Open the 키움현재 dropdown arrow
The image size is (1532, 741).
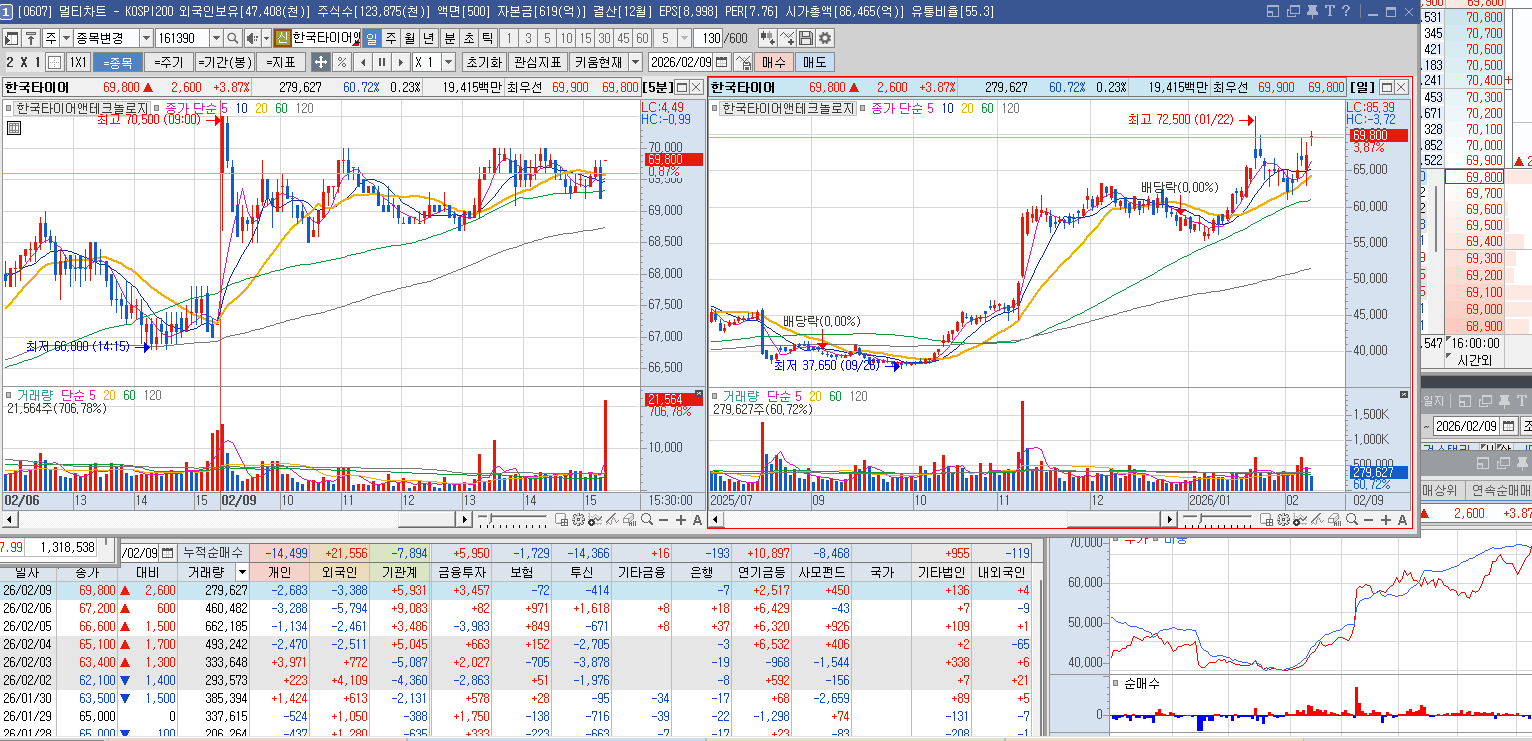pos(634,62)
